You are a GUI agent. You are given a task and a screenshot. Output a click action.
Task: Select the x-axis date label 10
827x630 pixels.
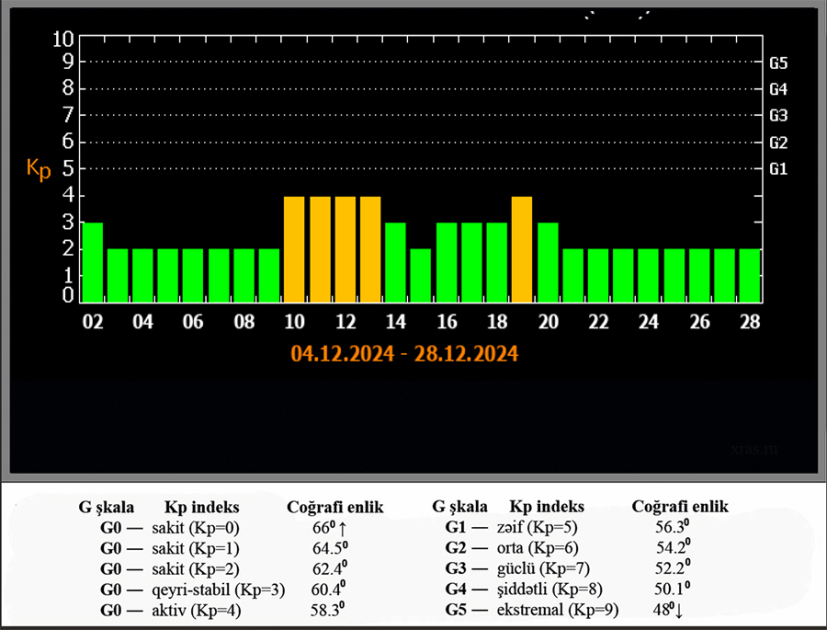[294, 321]
